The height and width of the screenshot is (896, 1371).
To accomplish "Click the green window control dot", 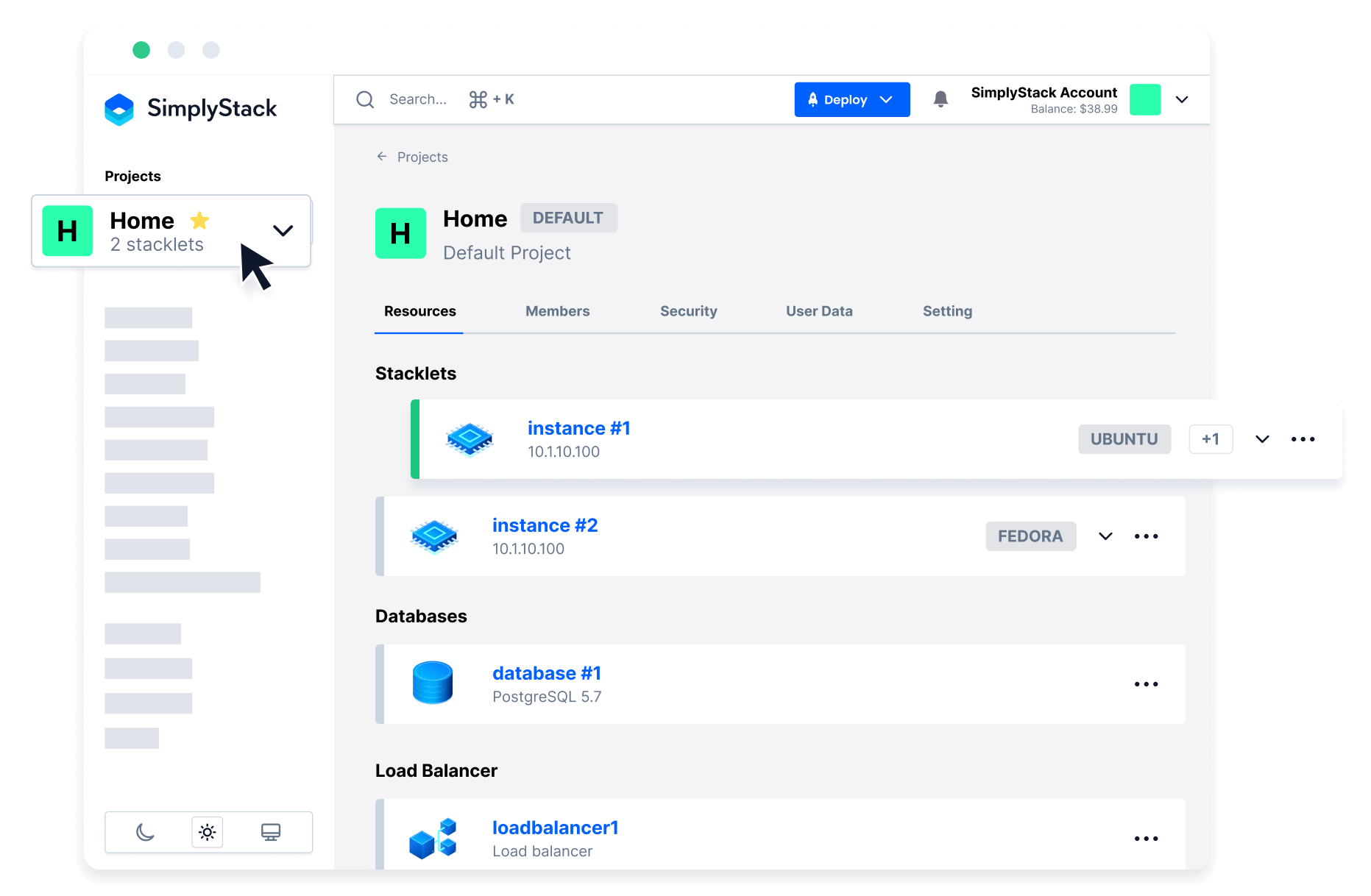I will click(141, 49).
